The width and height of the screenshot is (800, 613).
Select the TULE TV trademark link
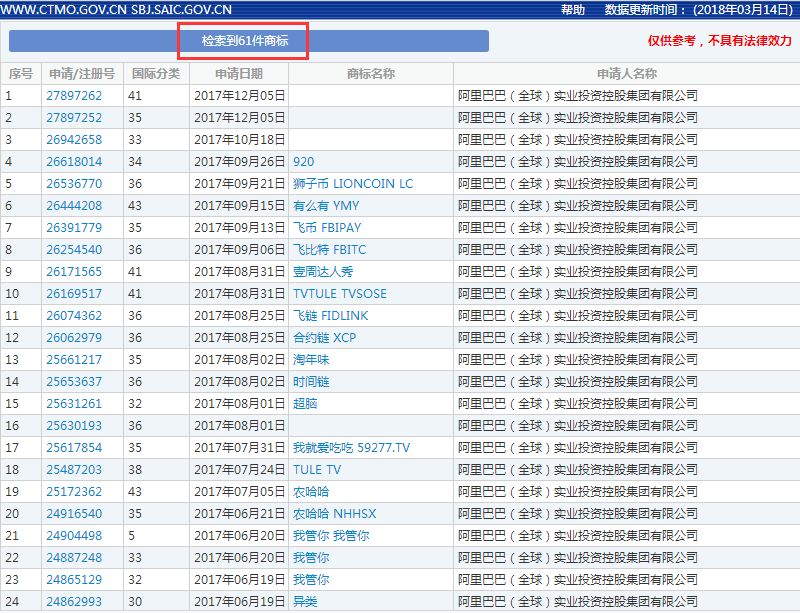pos(317,470)
